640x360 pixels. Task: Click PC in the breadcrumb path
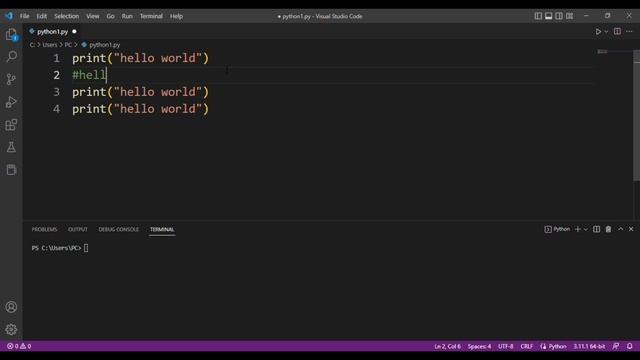click(68, 45)
